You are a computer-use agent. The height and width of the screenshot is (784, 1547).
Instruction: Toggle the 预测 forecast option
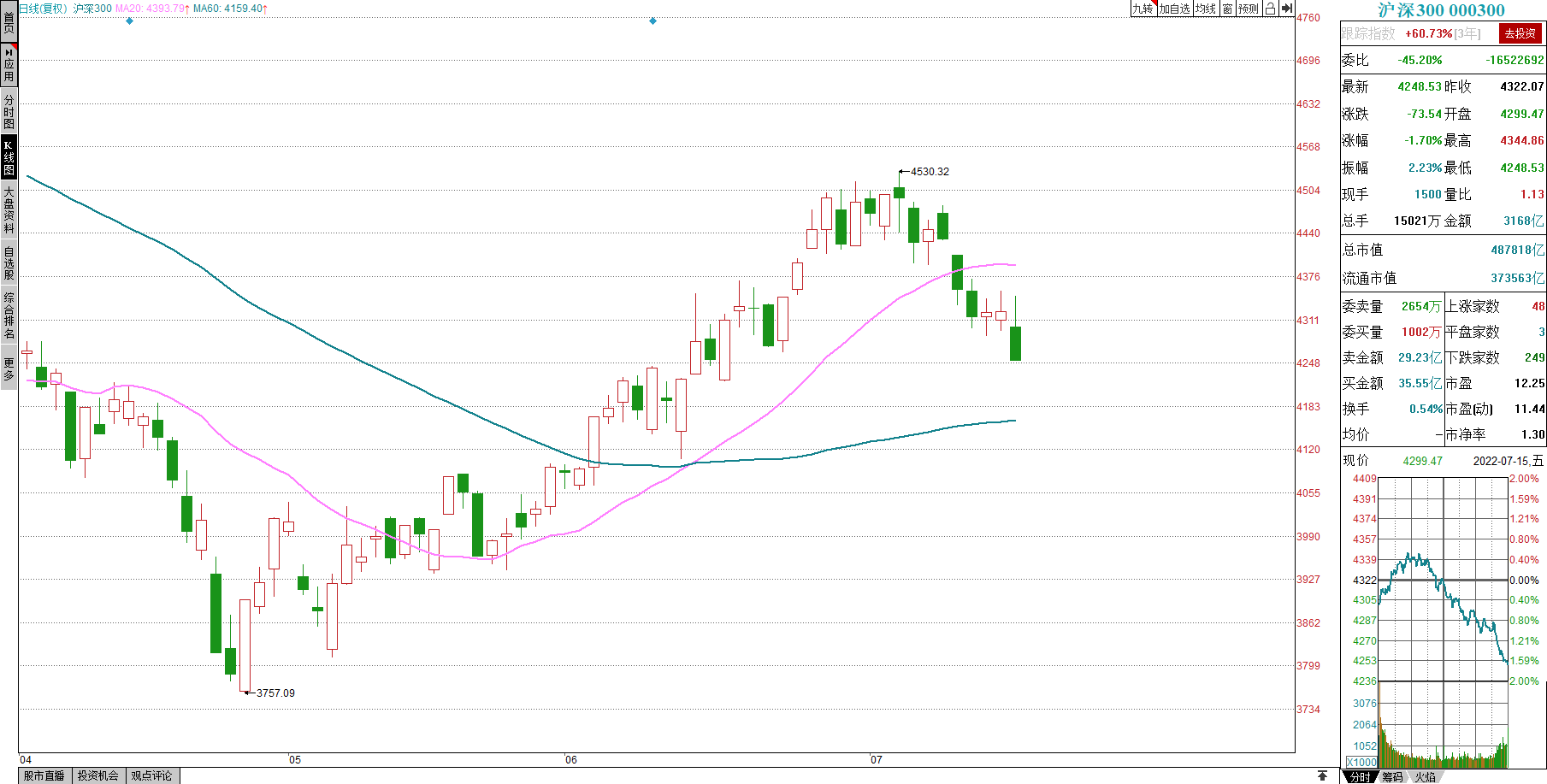coord(1249,9)
